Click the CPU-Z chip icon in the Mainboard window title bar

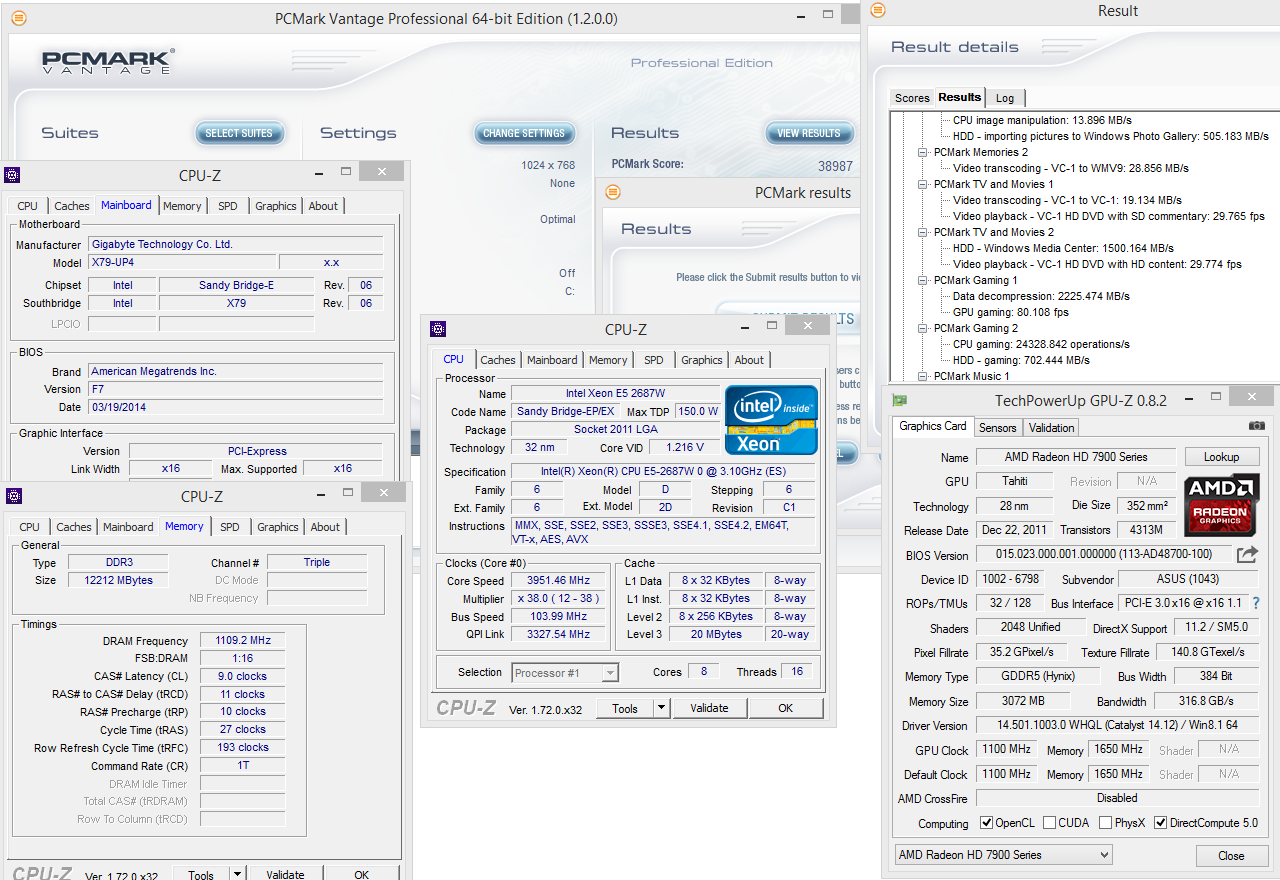coord(12,175)
